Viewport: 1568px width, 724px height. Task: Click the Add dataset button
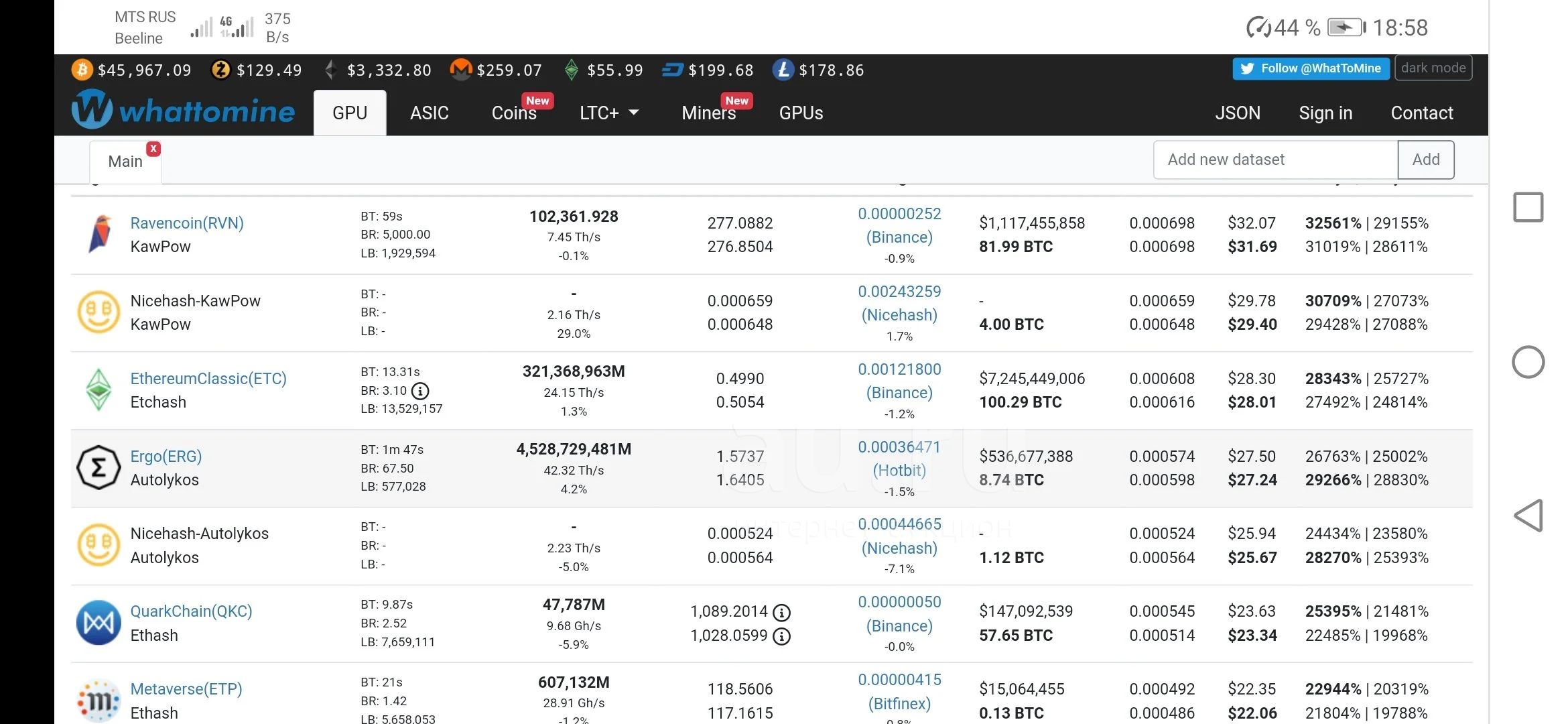point(1426,160)
